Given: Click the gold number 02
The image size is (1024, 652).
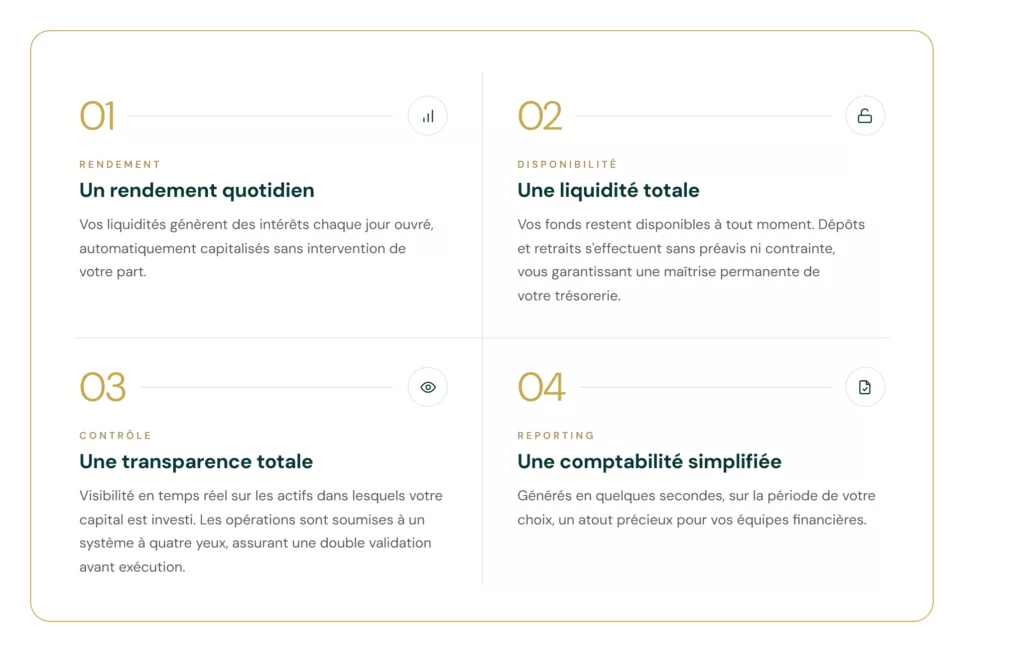Looking at the screenshot, I should tap(539, 116).
